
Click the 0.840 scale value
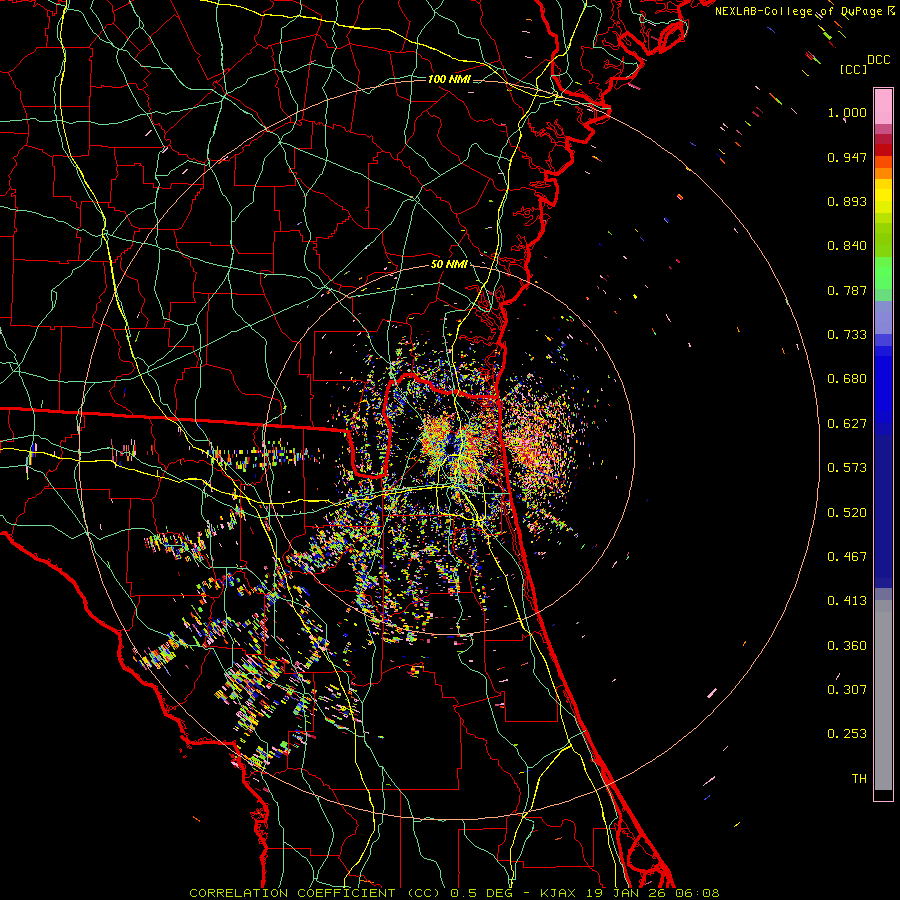click(x=847, y=246)
